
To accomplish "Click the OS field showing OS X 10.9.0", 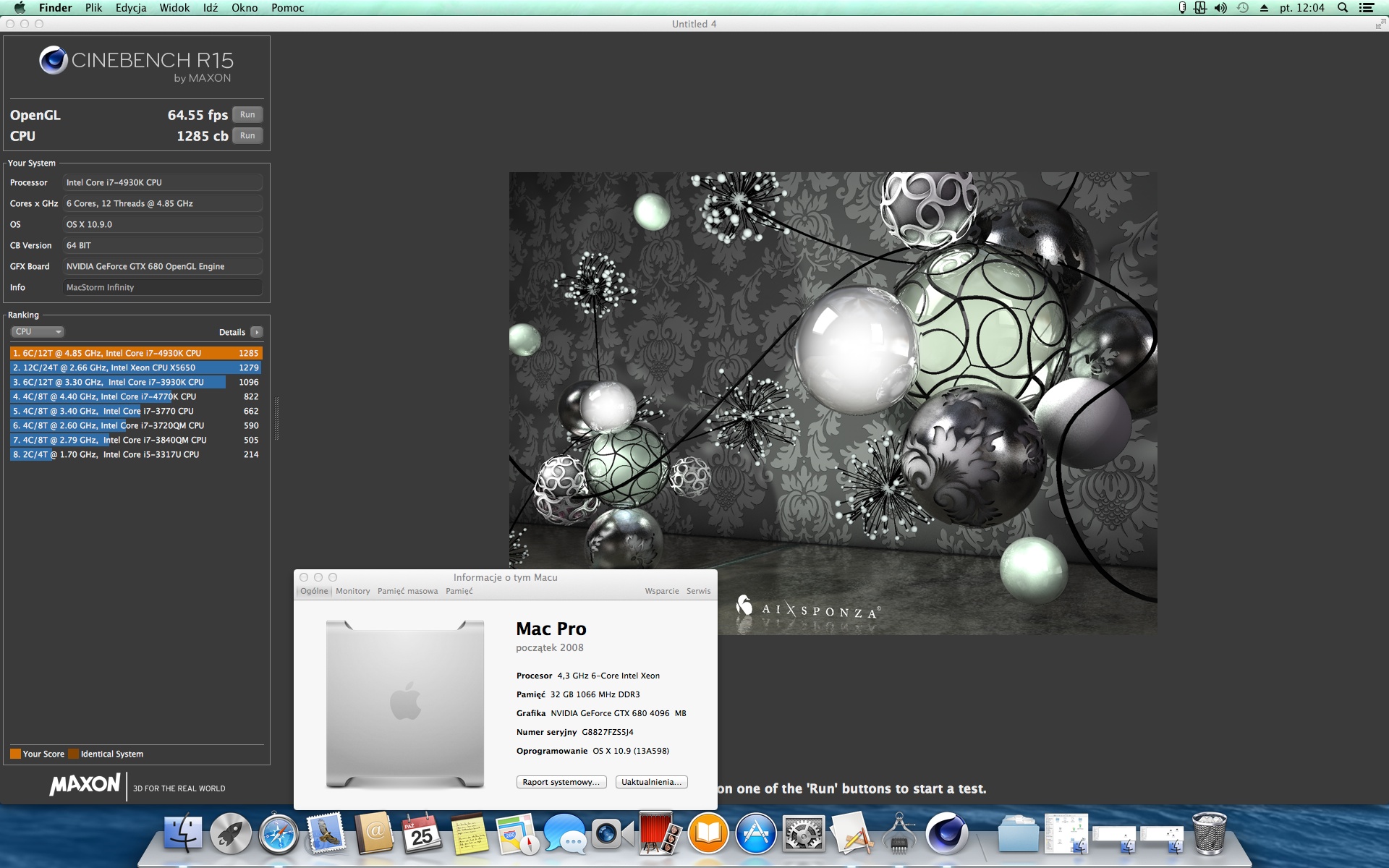I will pyautogui.click(x=163, y=224).
